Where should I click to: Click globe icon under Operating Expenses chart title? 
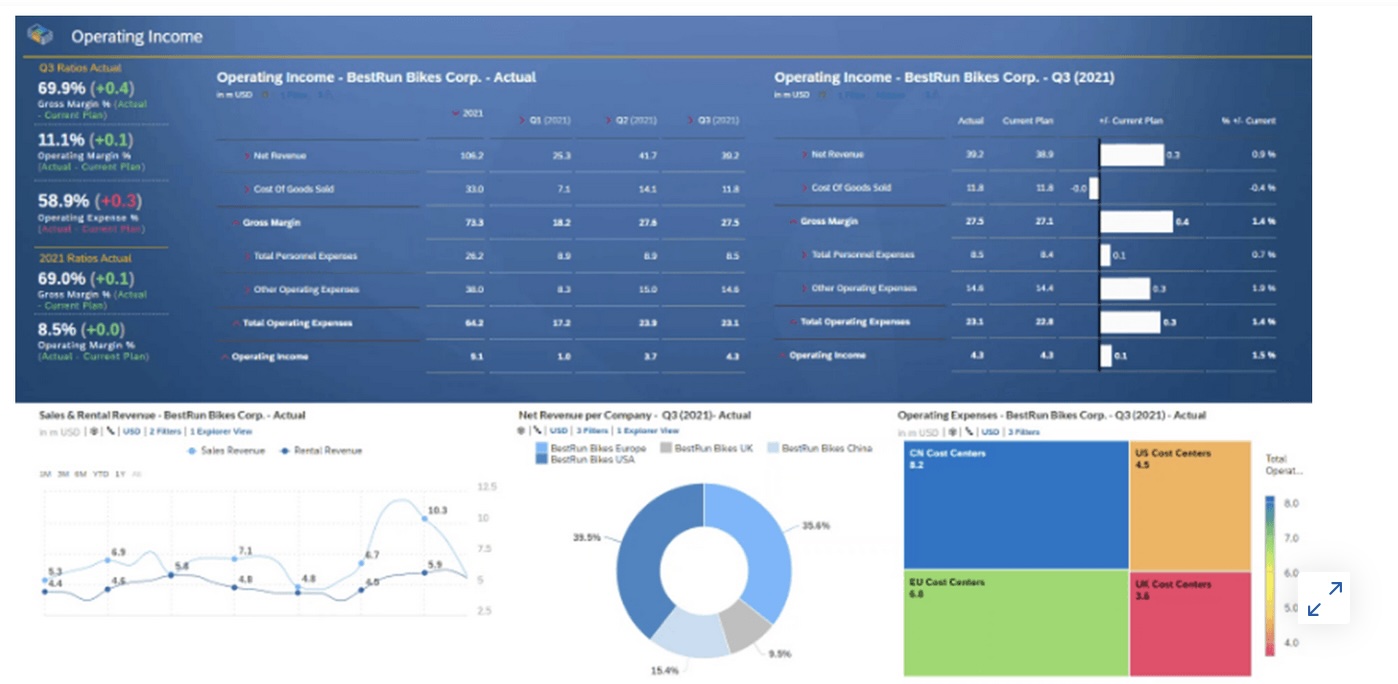[x=953, y=432]
